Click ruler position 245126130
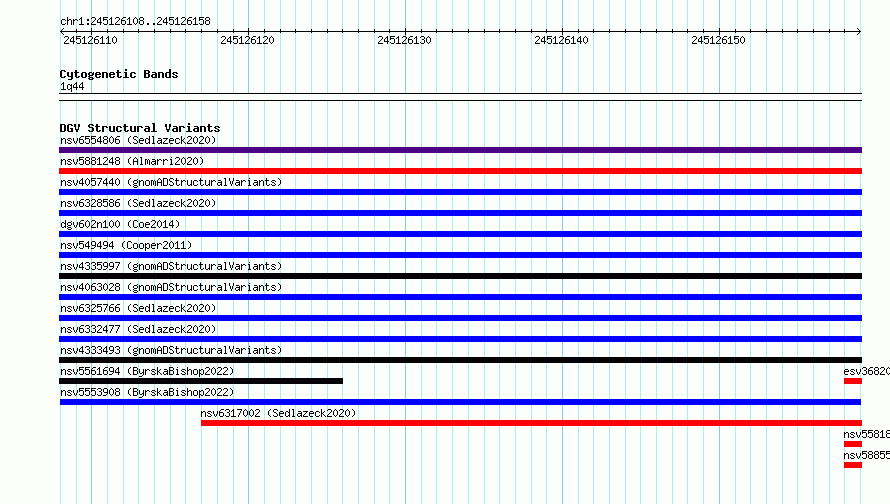 (x=404, y=40)
